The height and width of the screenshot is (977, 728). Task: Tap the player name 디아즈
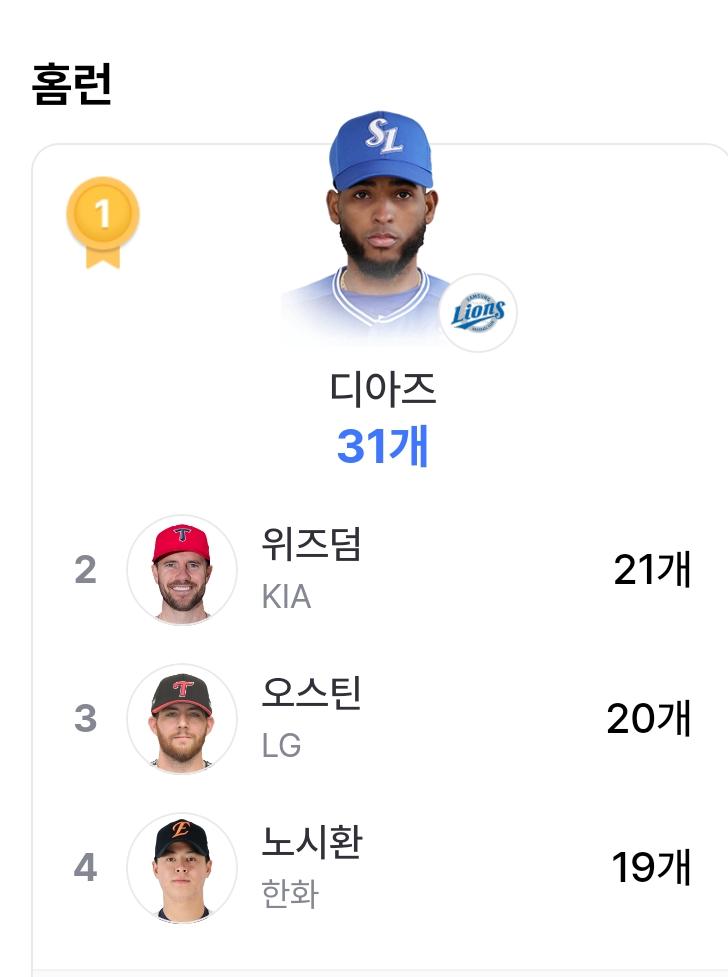point(382,389)
